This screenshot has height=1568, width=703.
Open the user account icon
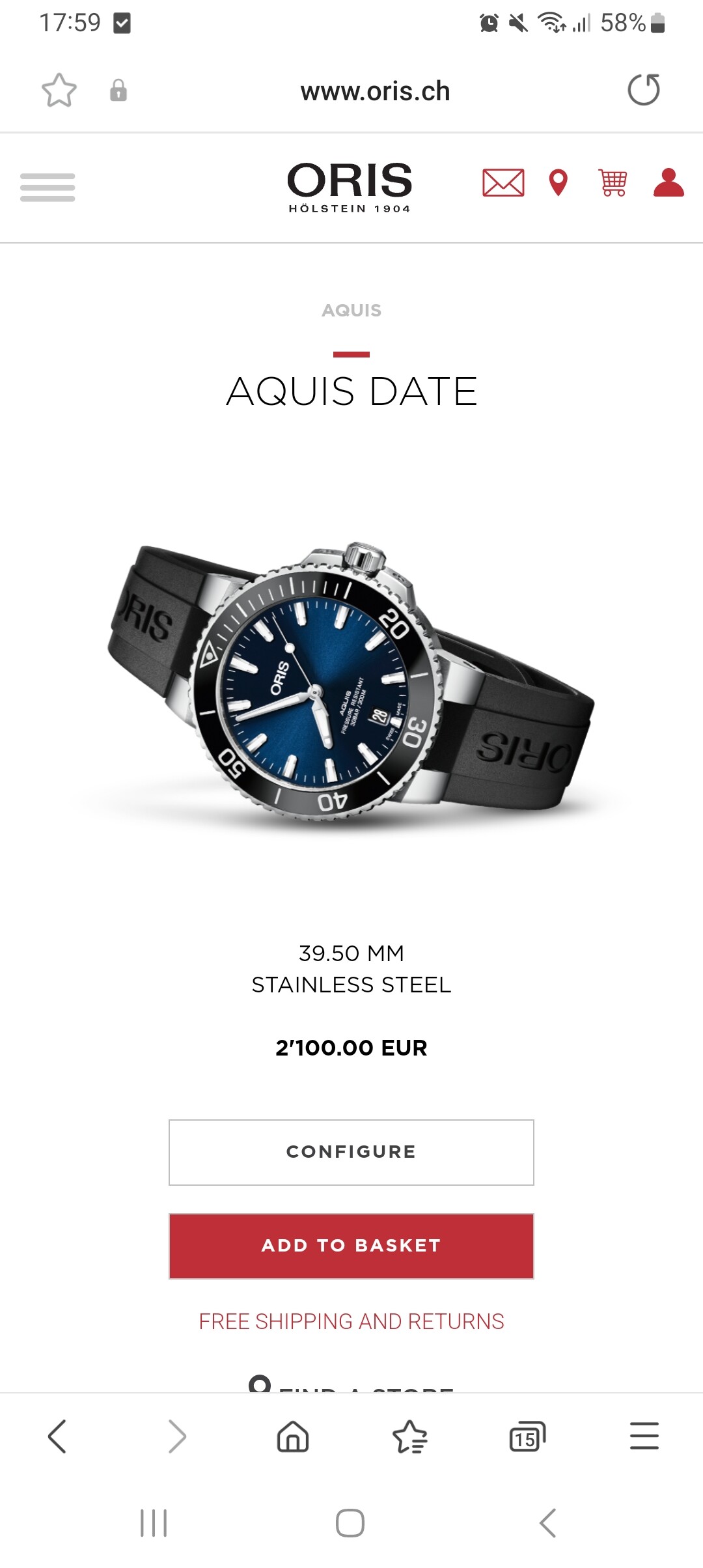(x=669, y=182)
